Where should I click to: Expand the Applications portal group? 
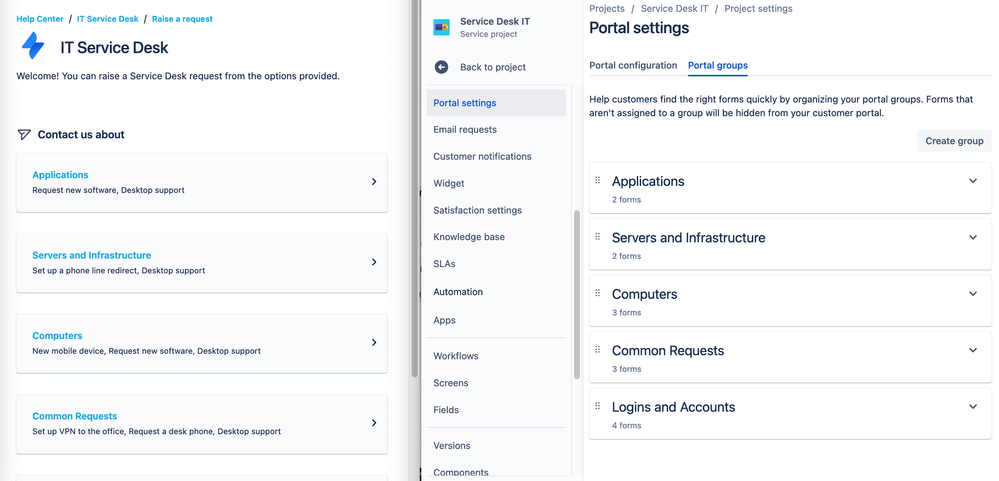[x=973, y=181]
